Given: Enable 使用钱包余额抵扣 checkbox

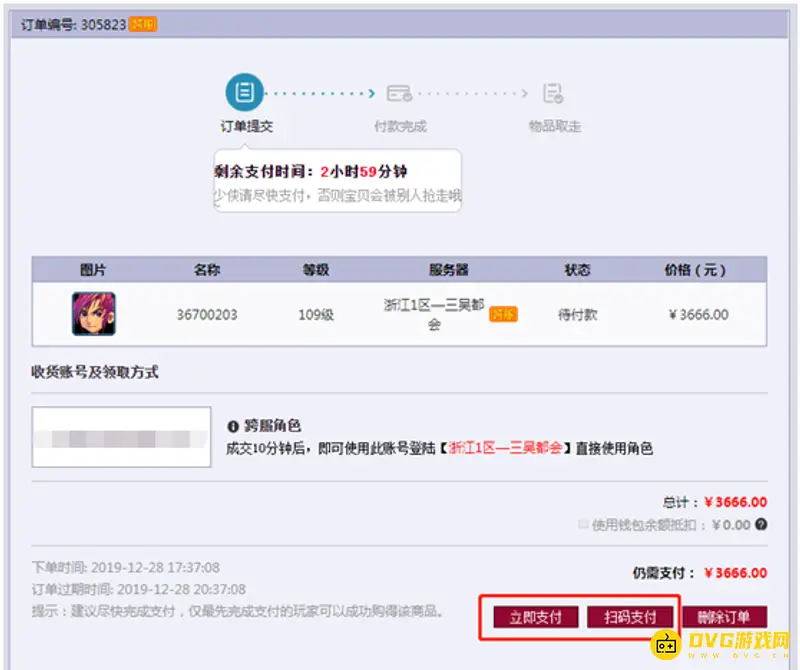Looking at the screenshot, I should tap(583, 524).
